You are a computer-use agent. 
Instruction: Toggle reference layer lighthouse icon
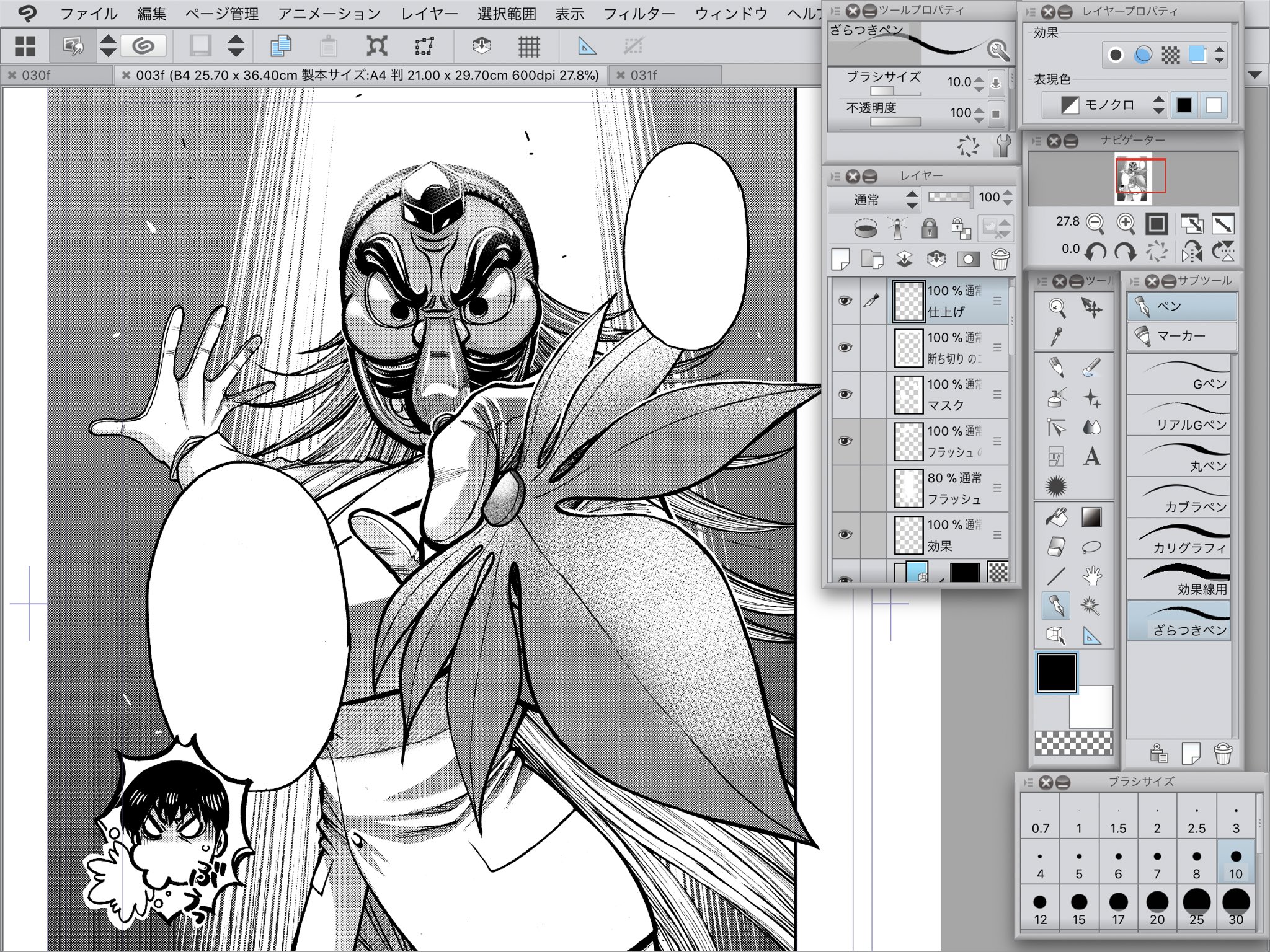897,228
